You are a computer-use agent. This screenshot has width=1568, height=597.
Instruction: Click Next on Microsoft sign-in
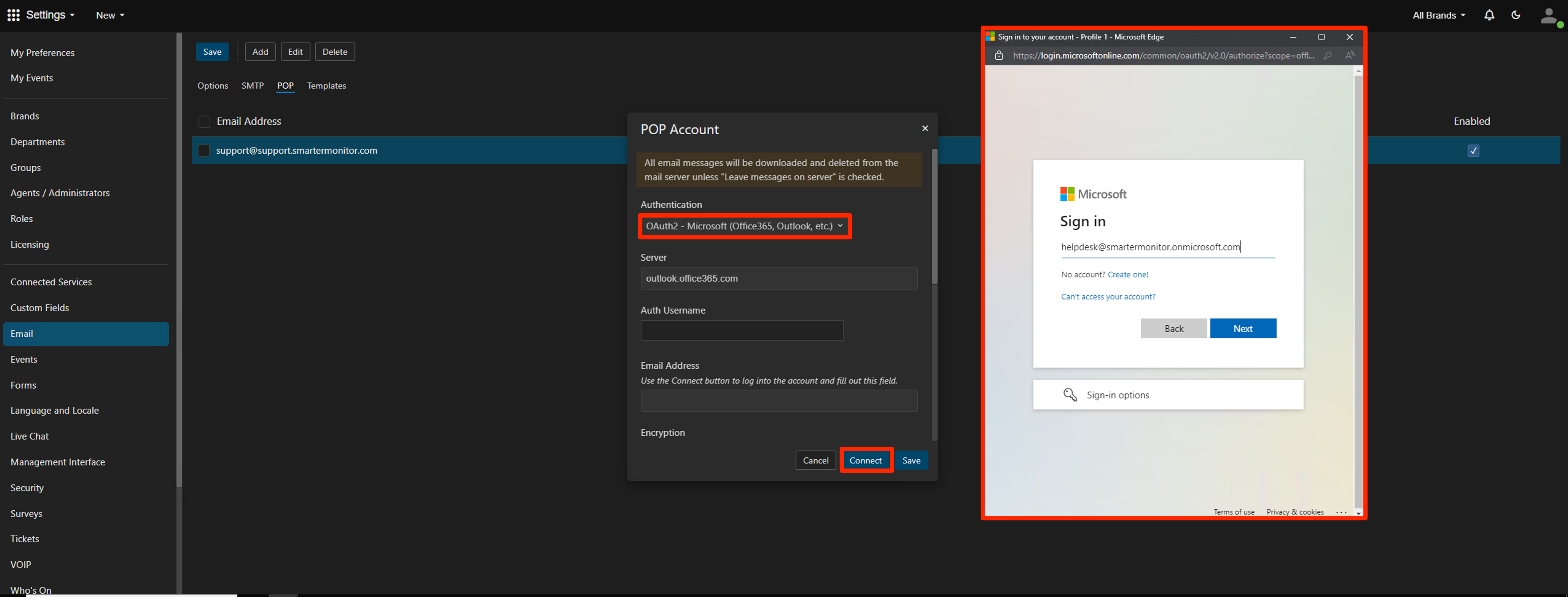coord(1243,328)
